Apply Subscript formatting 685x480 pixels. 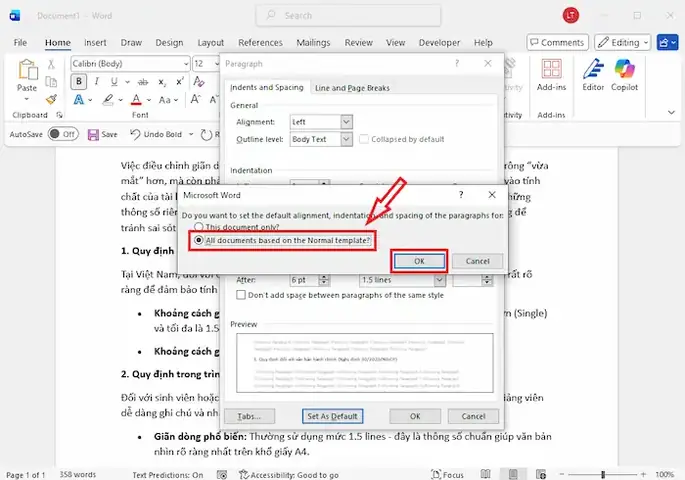(x=162, y=82)
